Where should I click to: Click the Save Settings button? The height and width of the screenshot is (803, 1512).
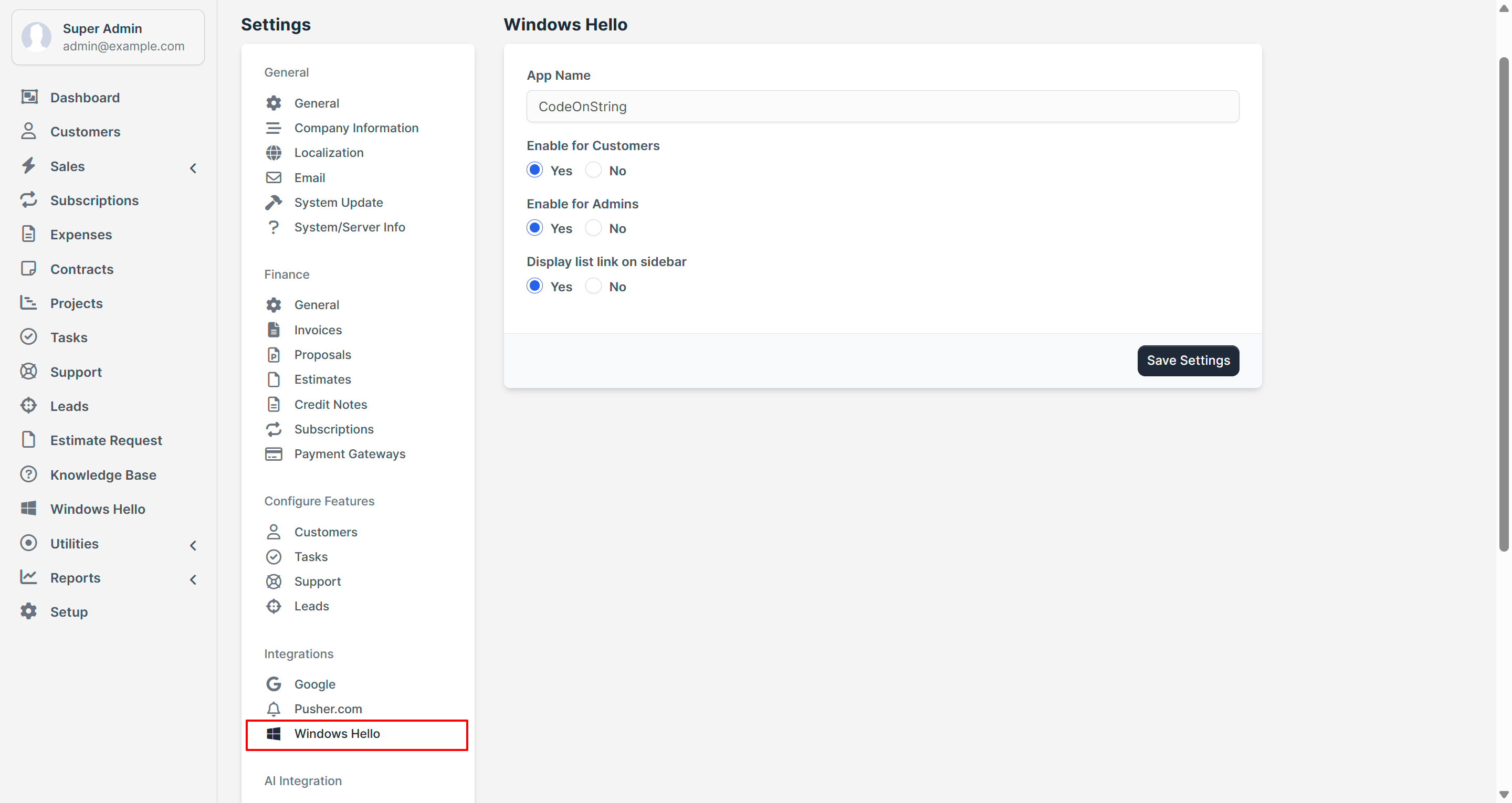point(1189,361)
